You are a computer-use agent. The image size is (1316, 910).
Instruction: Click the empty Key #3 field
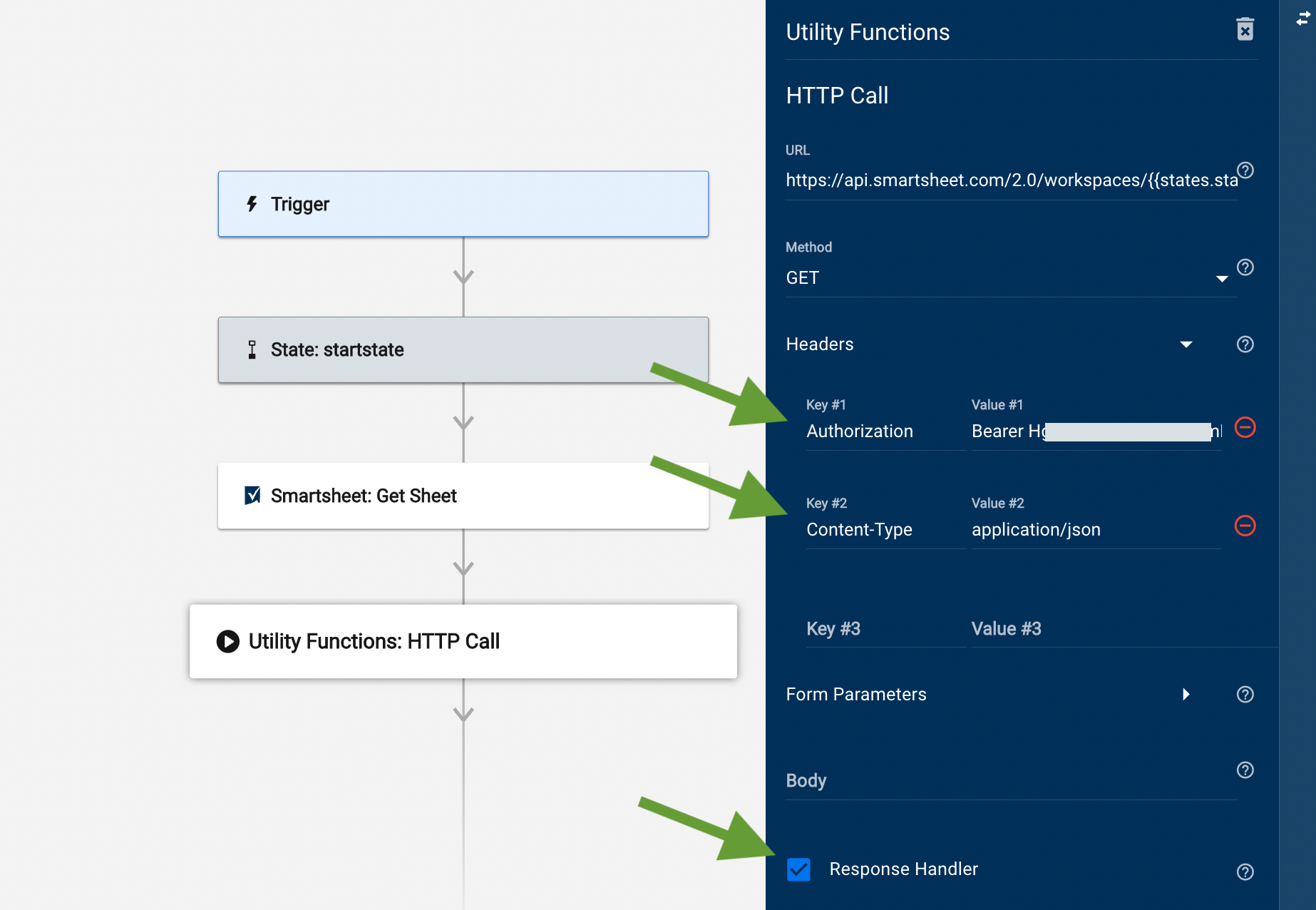click(885, 629)
